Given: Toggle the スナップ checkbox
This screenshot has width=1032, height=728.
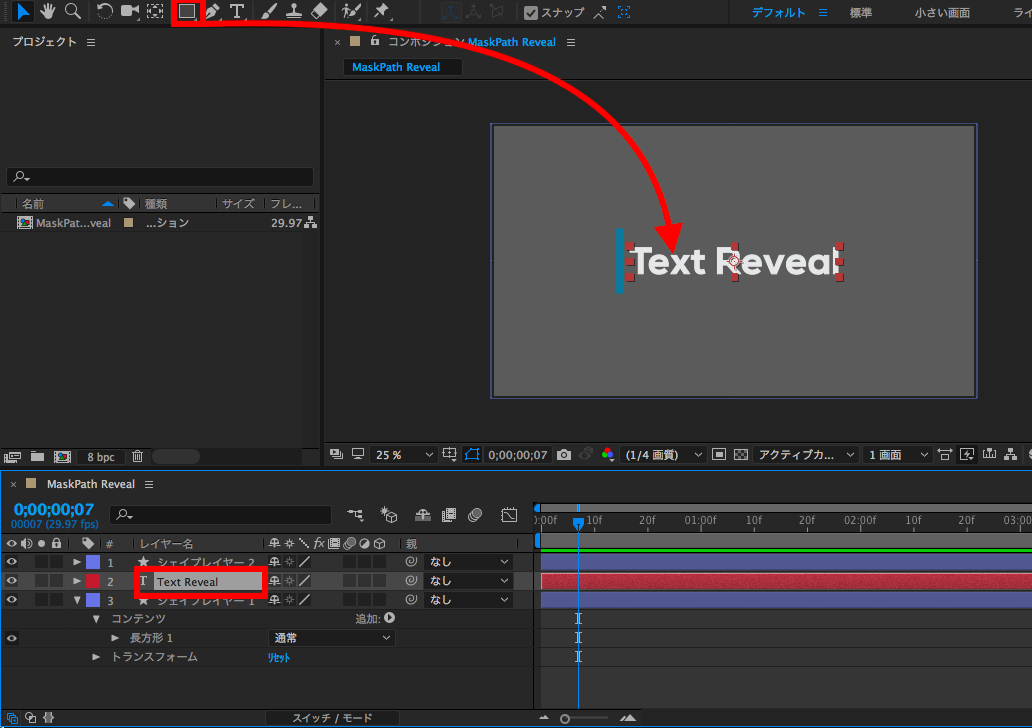Looking at the screenshot, I should tap(531, 13).
